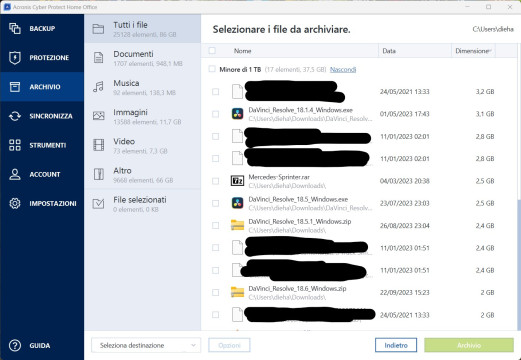Screen dimensions: 521x360
Task: Select the Mercedes Sprinter.rar file name
Action: point(279,177)
